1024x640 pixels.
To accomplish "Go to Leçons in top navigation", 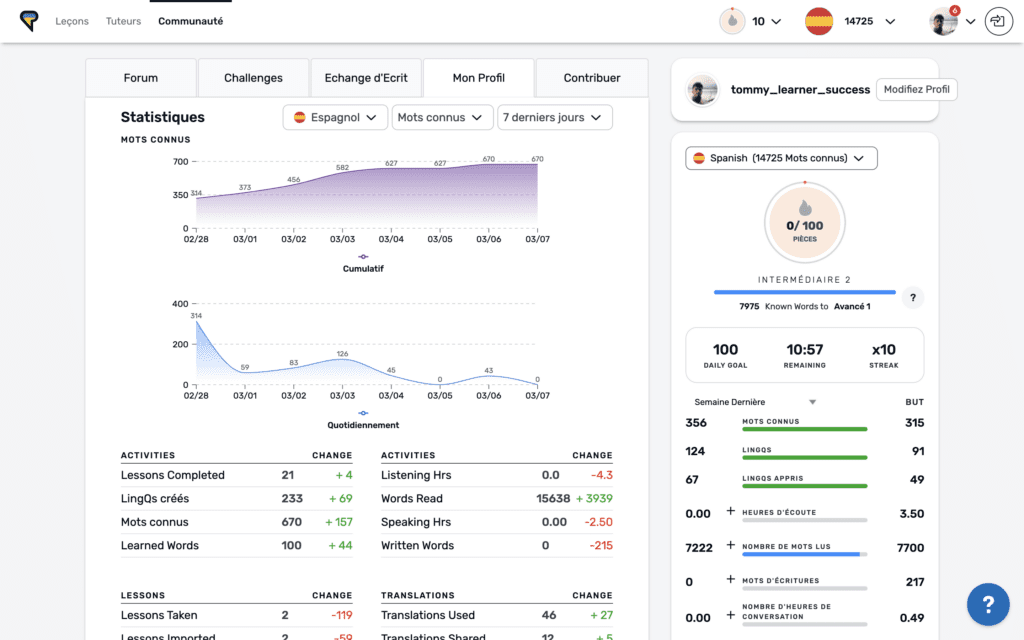I will click(72, 21).
